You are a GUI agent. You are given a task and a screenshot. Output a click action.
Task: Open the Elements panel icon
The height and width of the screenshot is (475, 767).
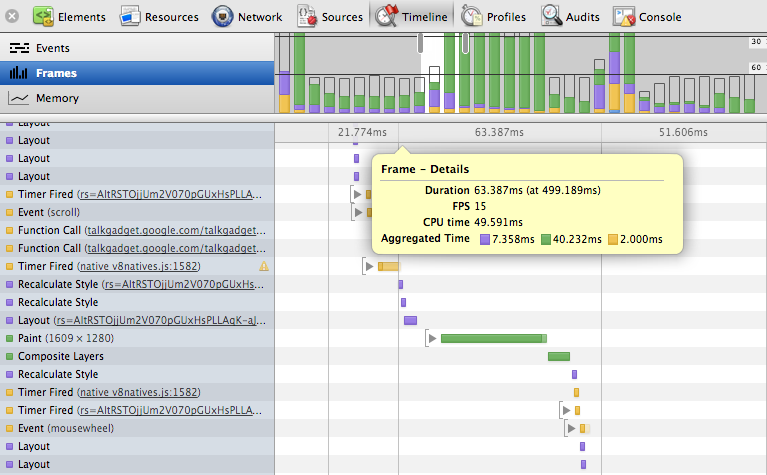click(x=43, y=17)
